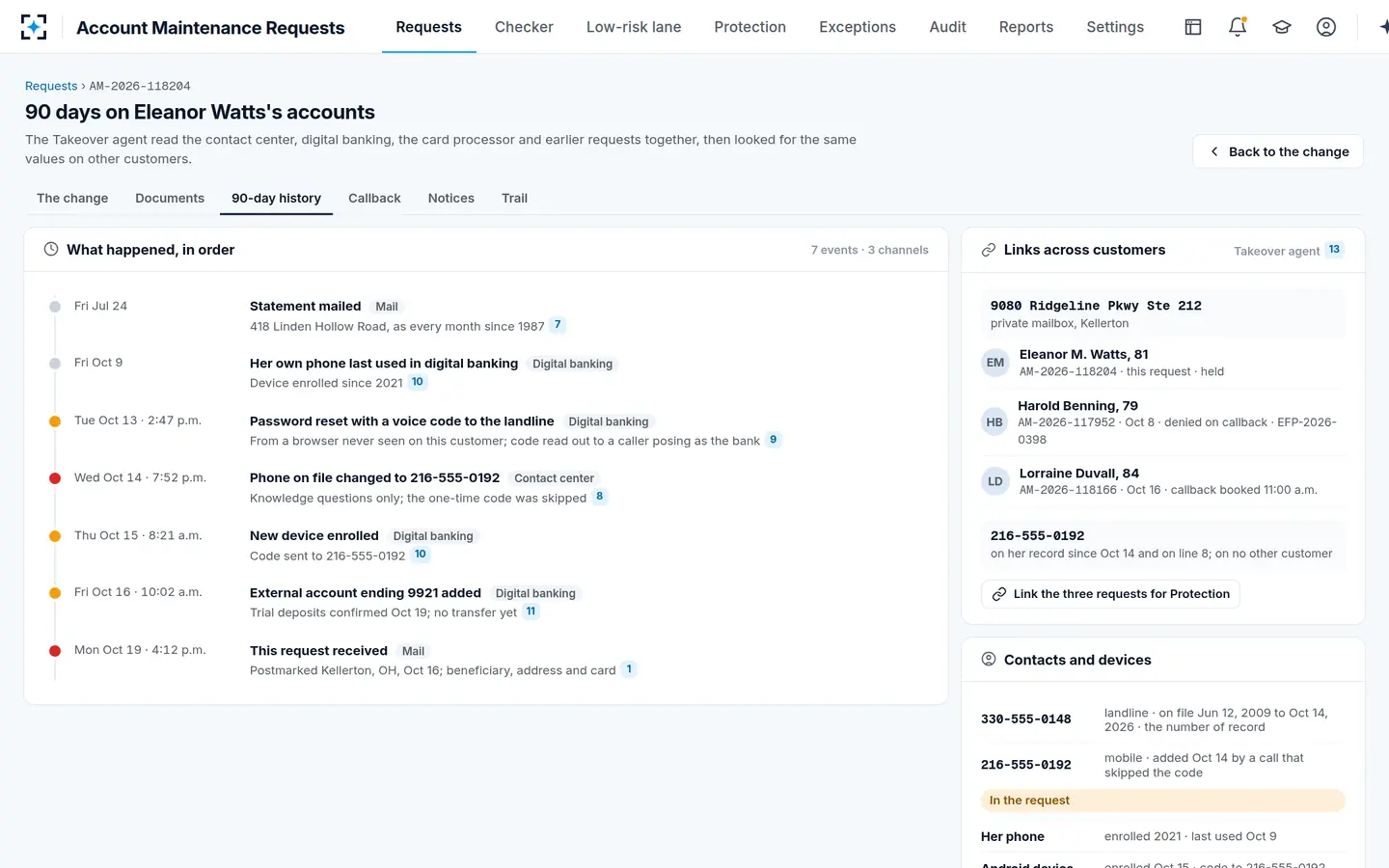Follow the Requests breadcrumb link

[51, 86]
